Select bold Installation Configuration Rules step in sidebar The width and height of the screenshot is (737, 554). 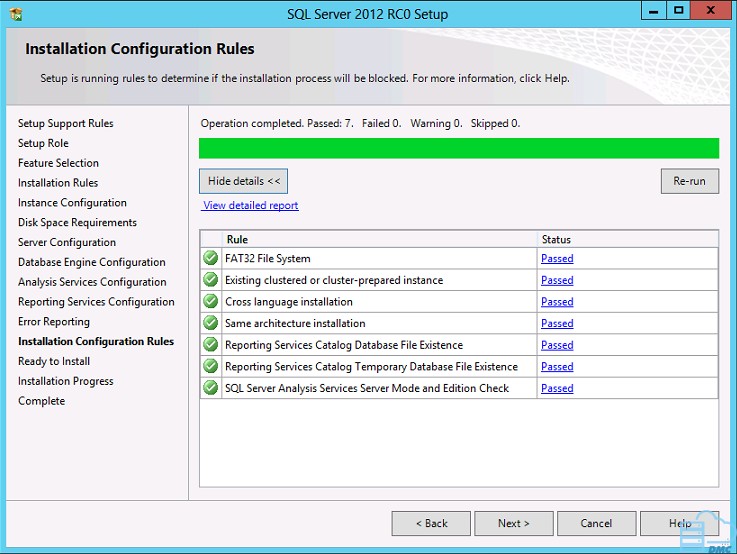tap(96, 341)
